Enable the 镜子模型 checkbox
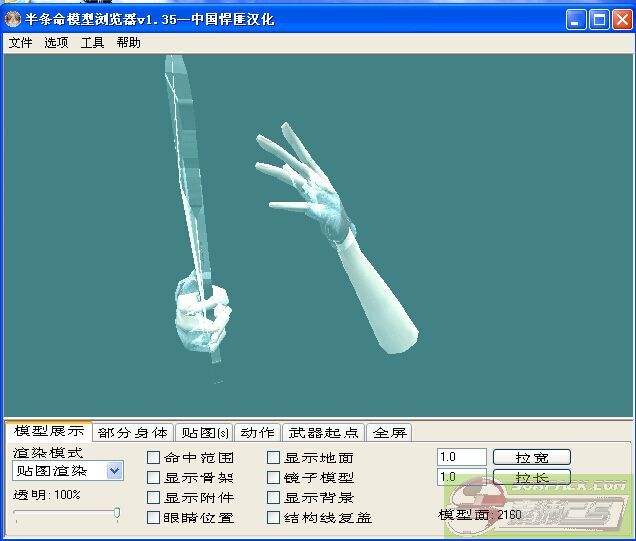 pos(273,478)
